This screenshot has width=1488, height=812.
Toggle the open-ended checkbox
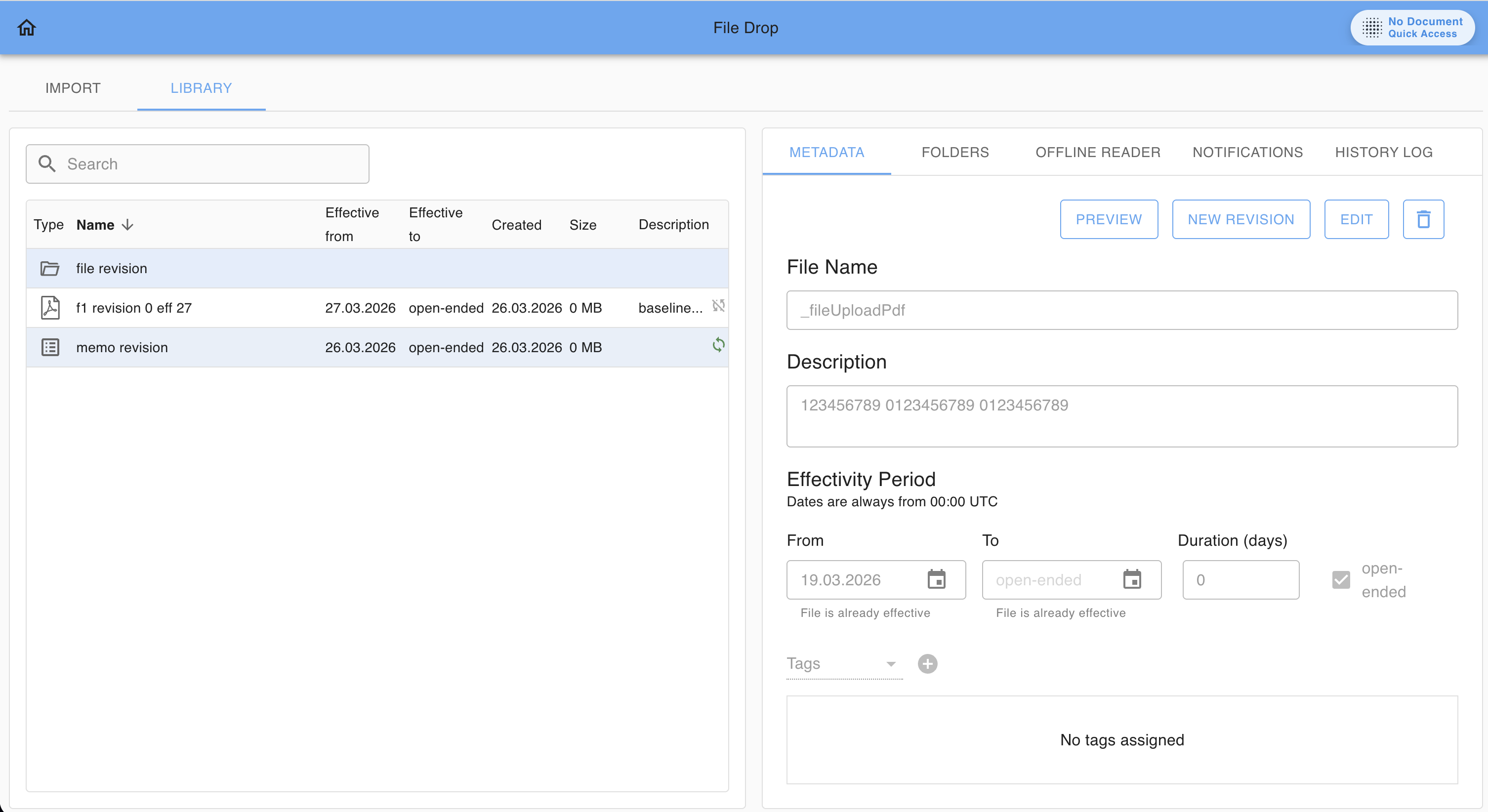[1341, 579]
